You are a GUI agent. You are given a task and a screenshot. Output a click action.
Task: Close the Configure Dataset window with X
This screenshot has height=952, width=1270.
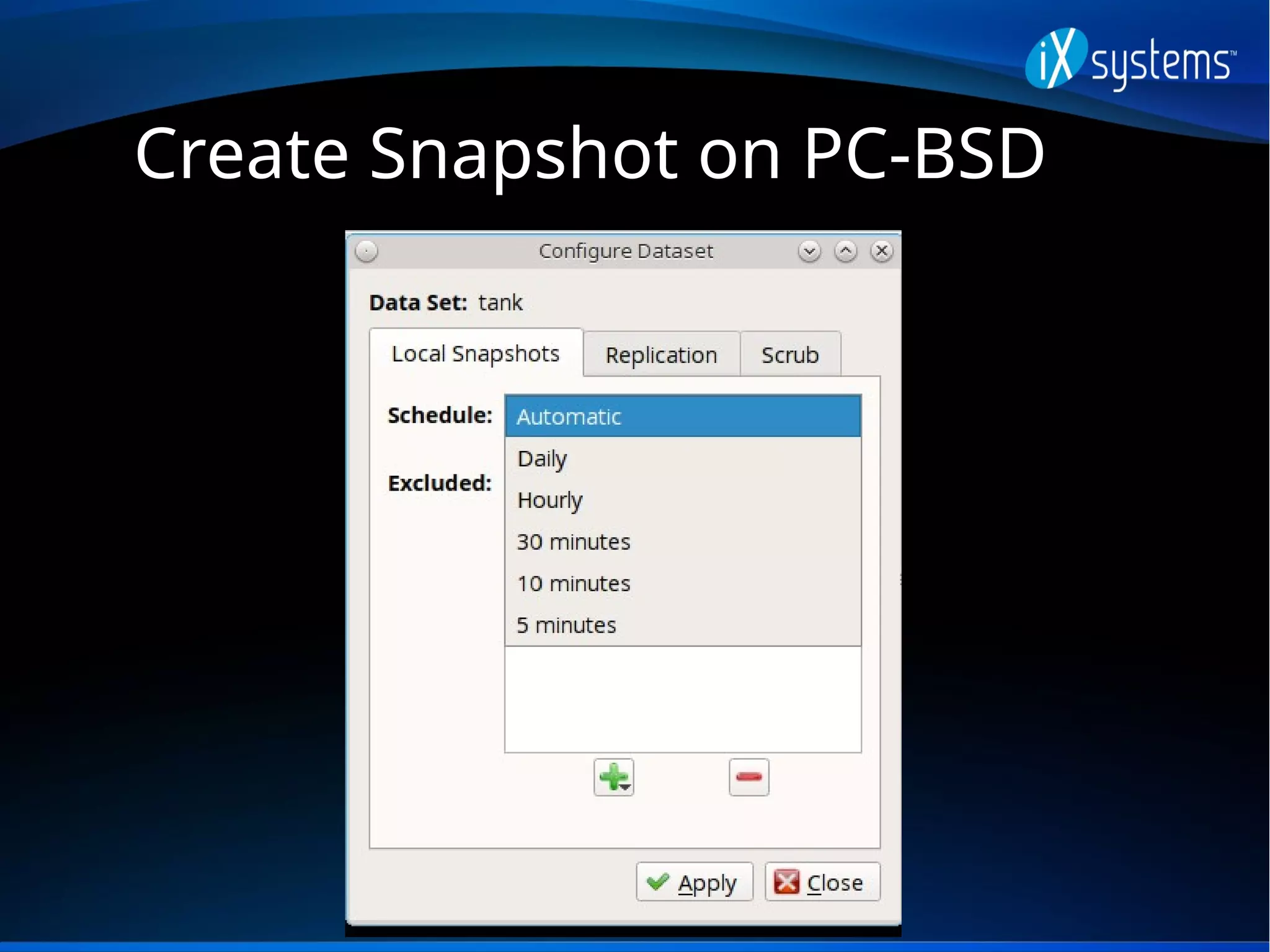(882, 251)
